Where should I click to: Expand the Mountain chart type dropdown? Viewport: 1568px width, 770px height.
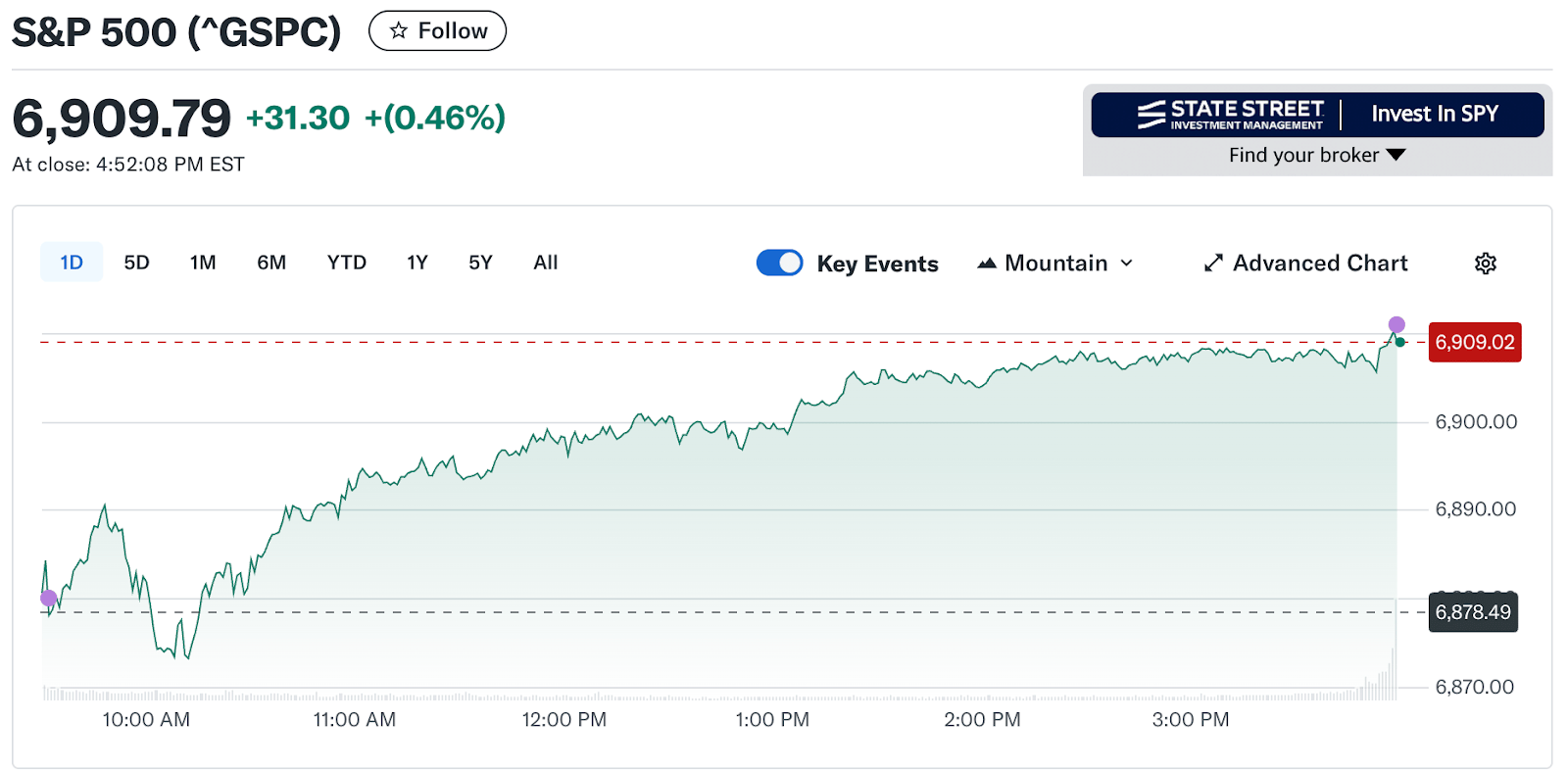coord(1127,264)
